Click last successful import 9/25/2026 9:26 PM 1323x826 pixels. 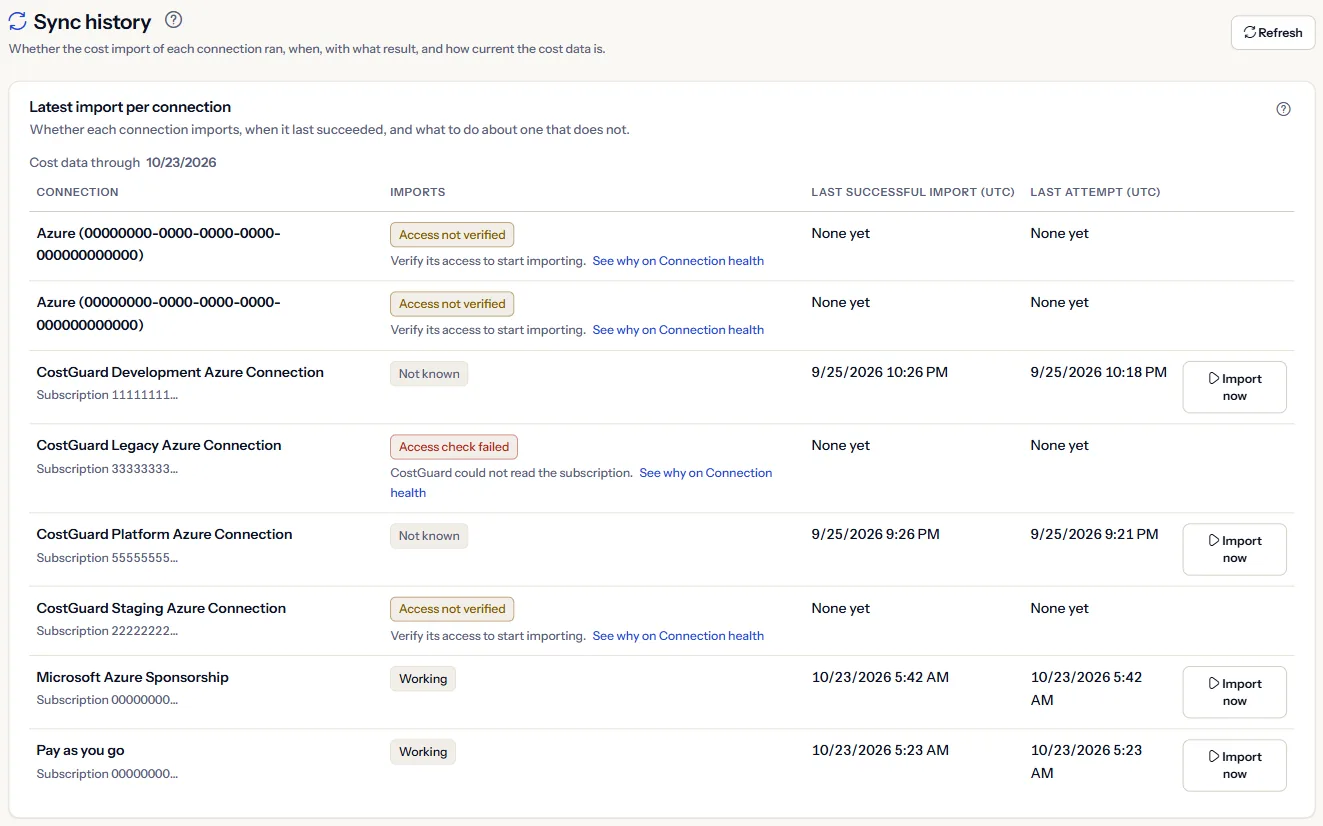pyautogui.click(x=876, y=534)
